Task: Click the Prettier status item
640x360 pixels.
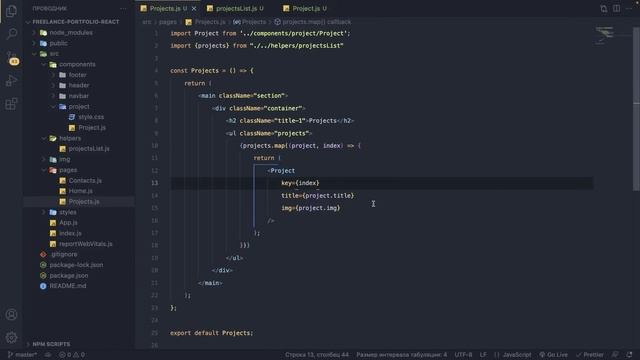Action: pos(589,355)
